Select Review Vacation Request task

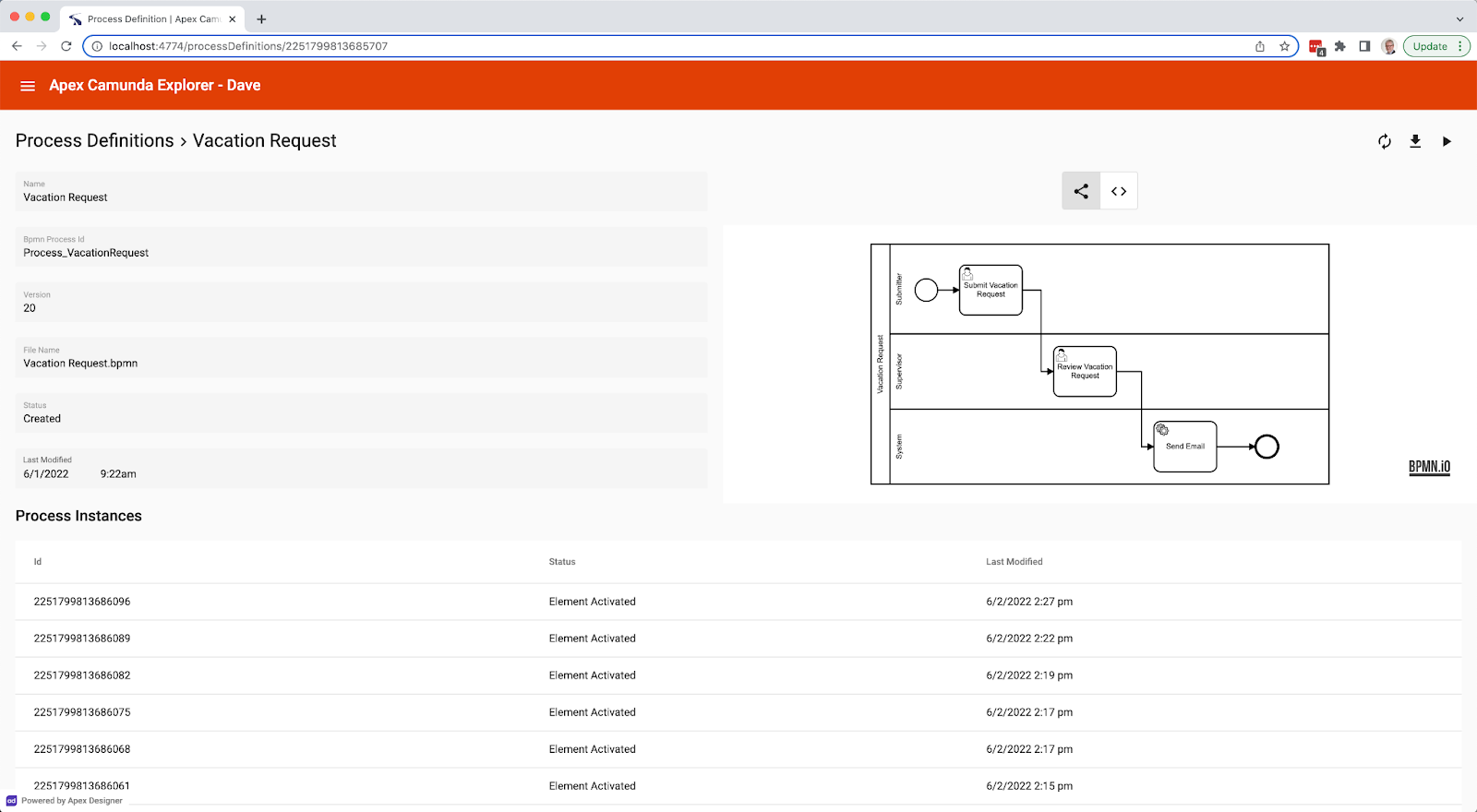(1085, 372)
